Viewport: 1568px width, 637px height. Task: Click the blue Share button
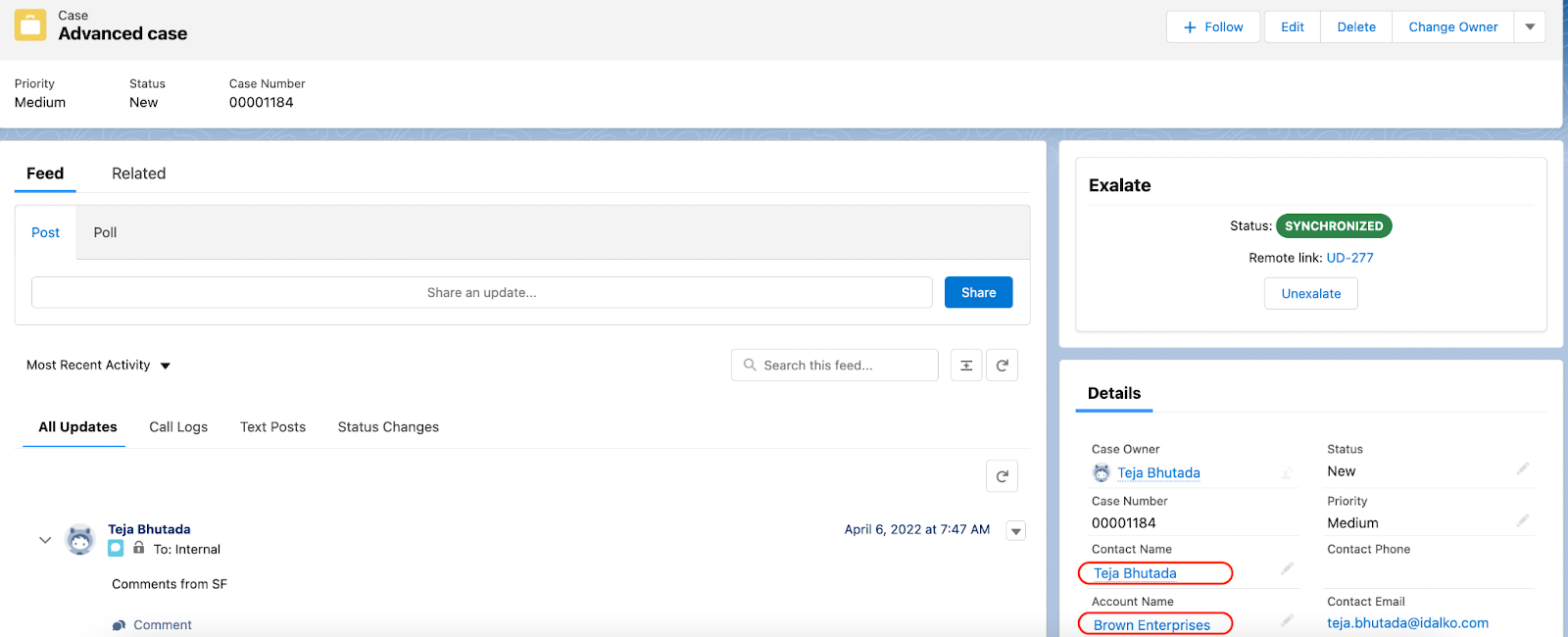pos(978,292)
